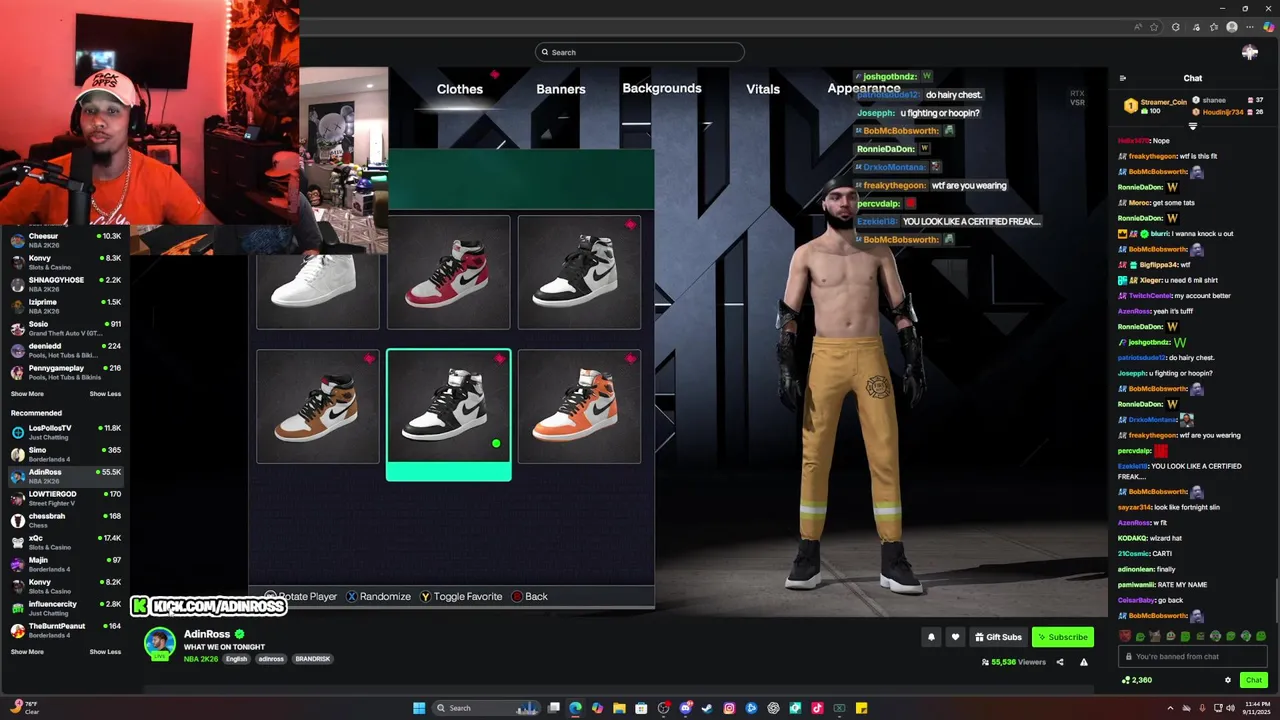Select the all-white sneaker thumbnail

(318, 291)
